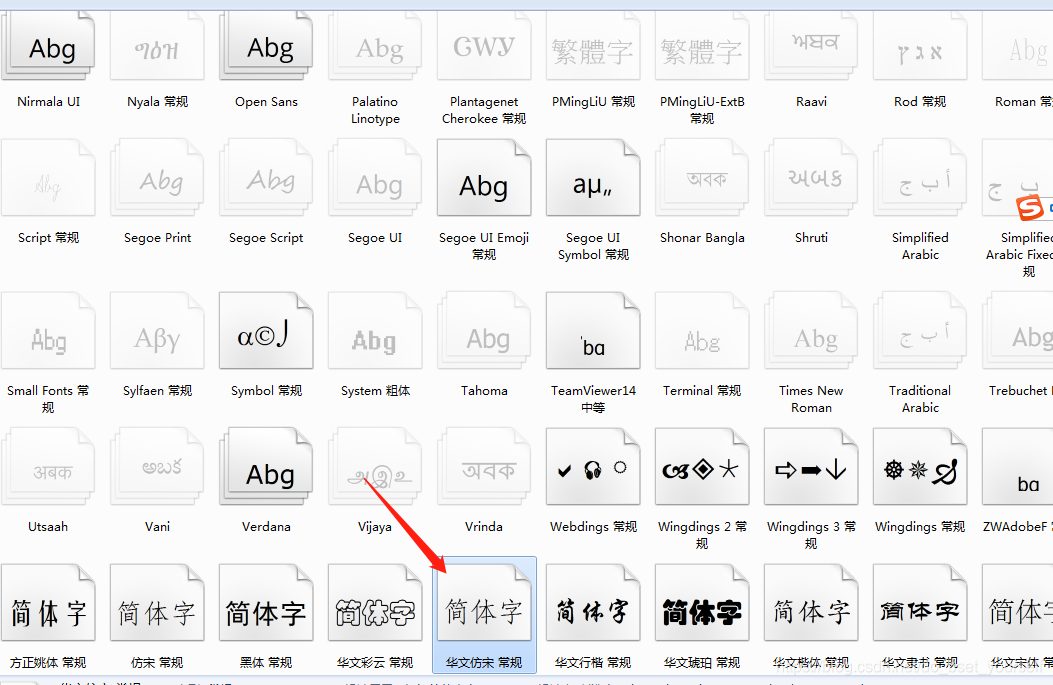Click the 华文行楷 常规 font icon

point(593,603)
